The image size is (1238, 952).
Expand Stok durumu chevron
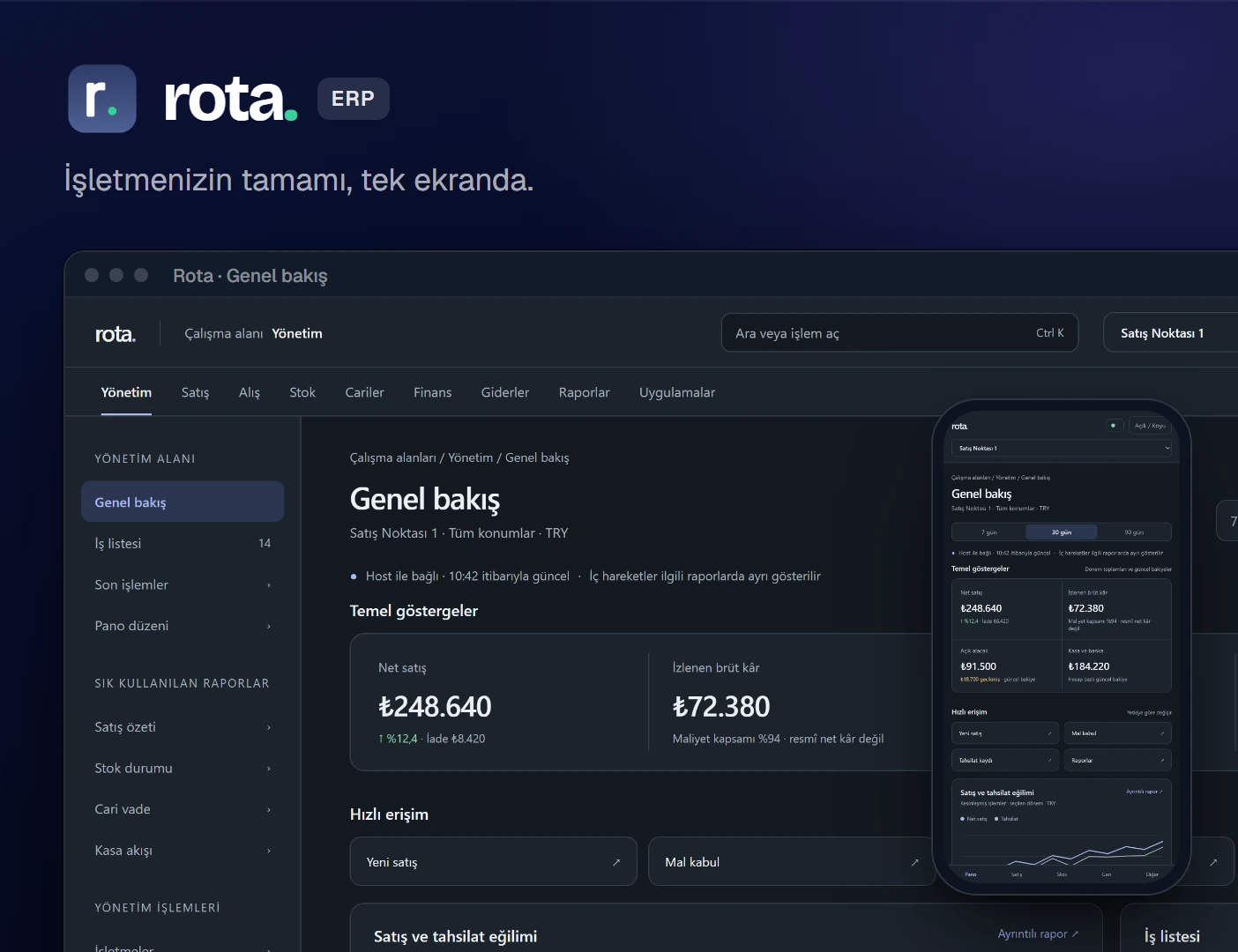269,769
